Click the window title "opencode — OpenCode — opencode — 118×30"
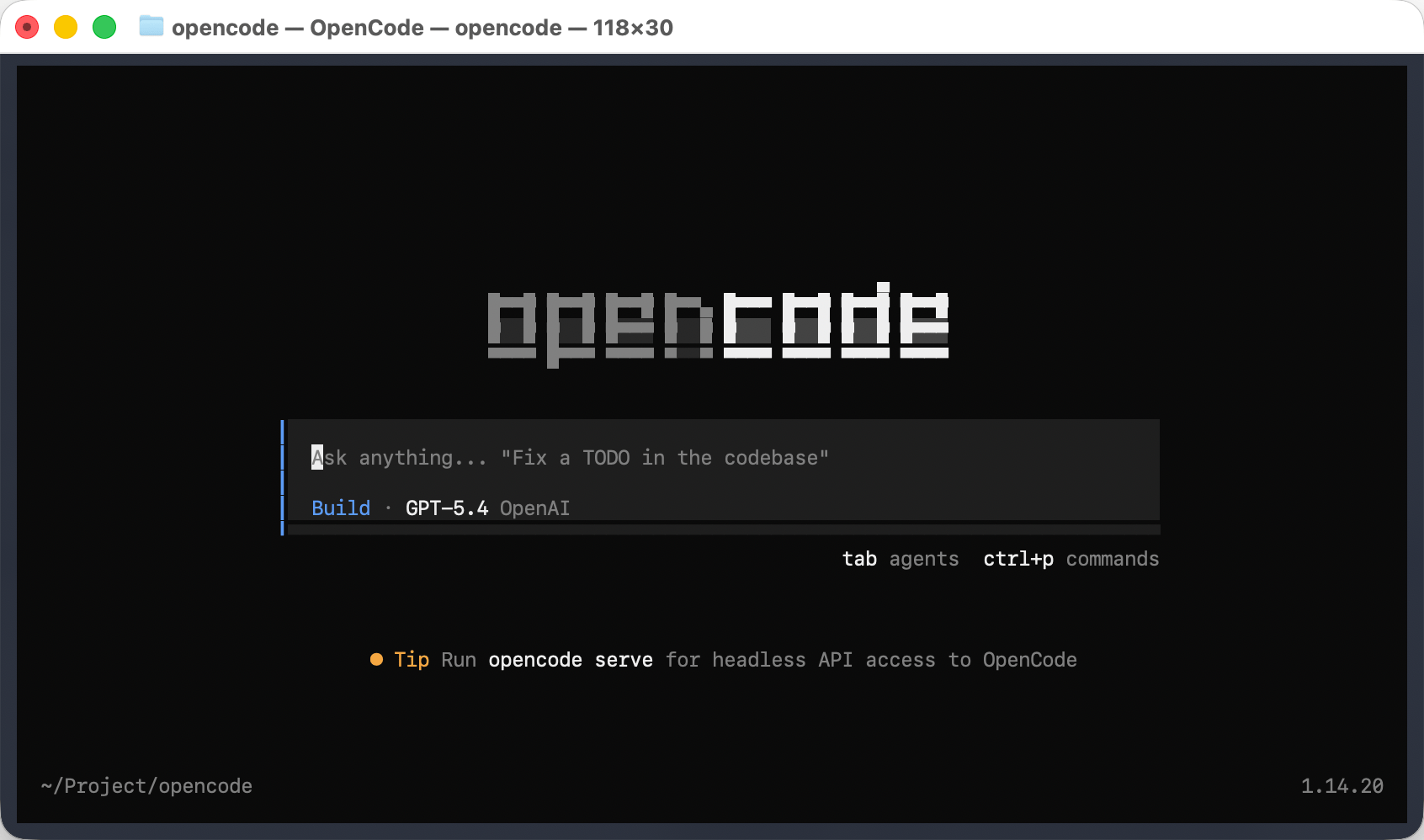This screenshot has height=840, width=1424. pos(422,28)
